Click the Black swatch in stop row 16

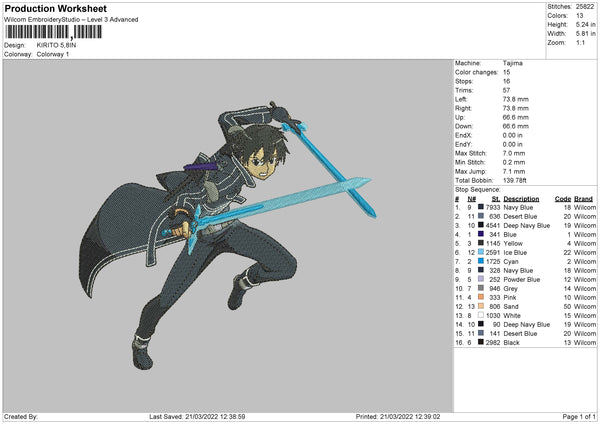[x=481, y=342]
